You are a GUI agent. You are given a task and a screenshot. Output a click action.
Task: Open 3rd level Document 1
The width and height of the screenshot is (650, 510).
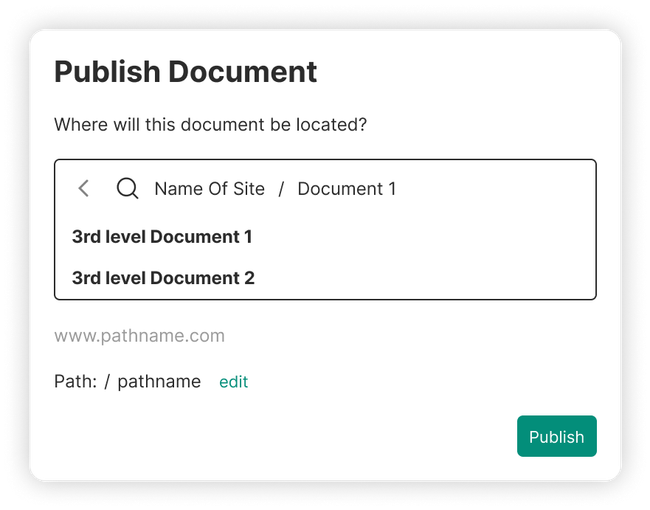click(162, 237)
